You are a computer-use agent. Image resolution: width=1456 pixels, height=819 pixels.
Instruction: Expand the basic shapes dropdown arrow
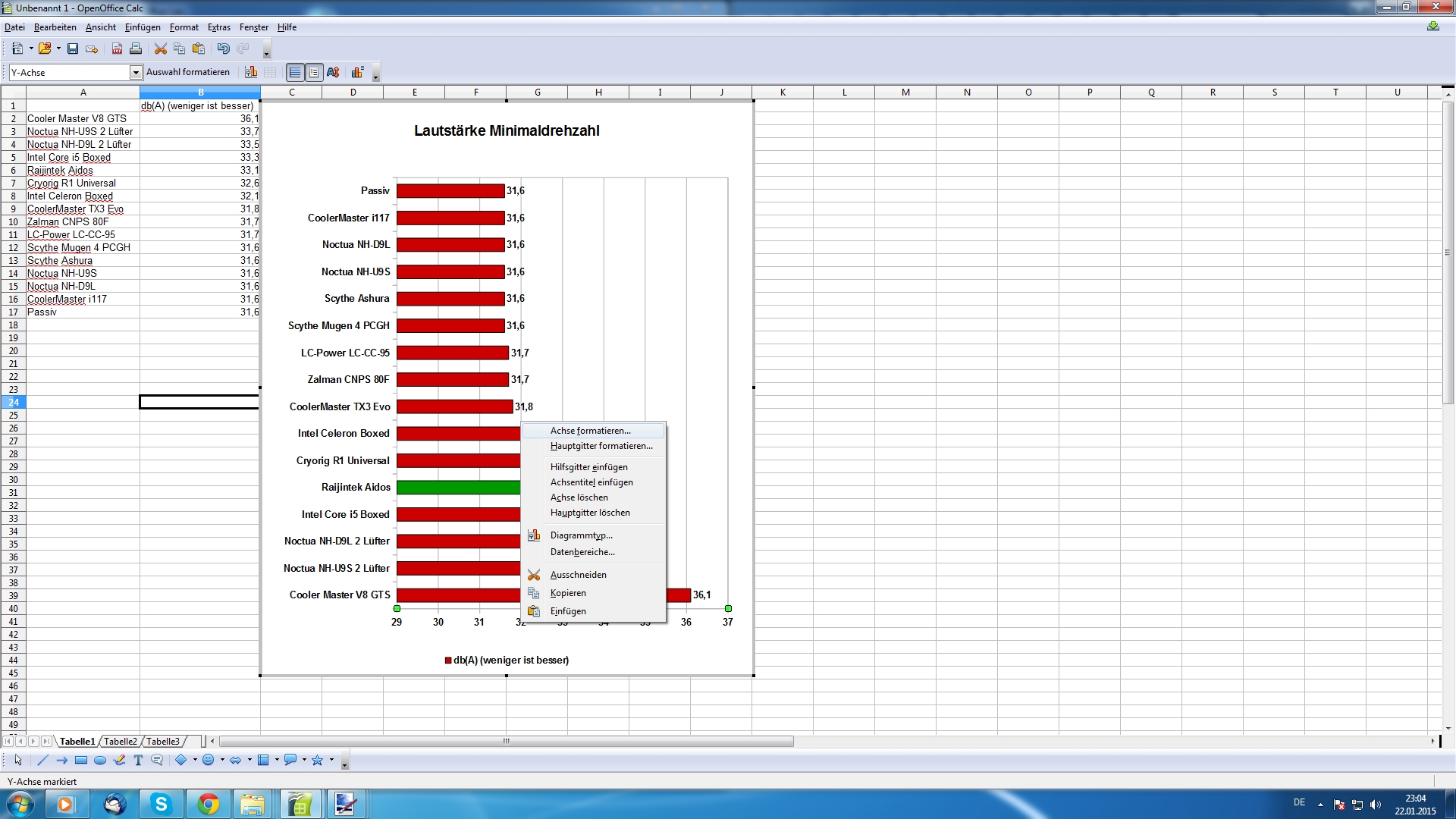pos(195,760)
